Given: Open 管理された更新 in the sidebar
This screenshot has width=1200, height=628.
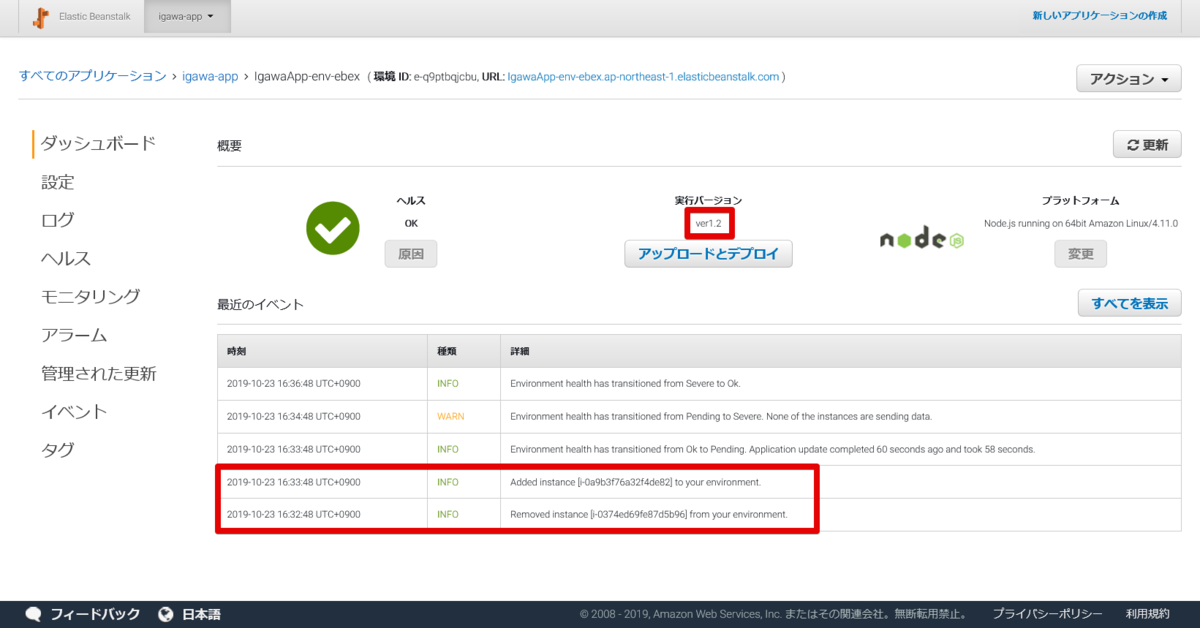Looking at the screenshot, I should point(98,373).
